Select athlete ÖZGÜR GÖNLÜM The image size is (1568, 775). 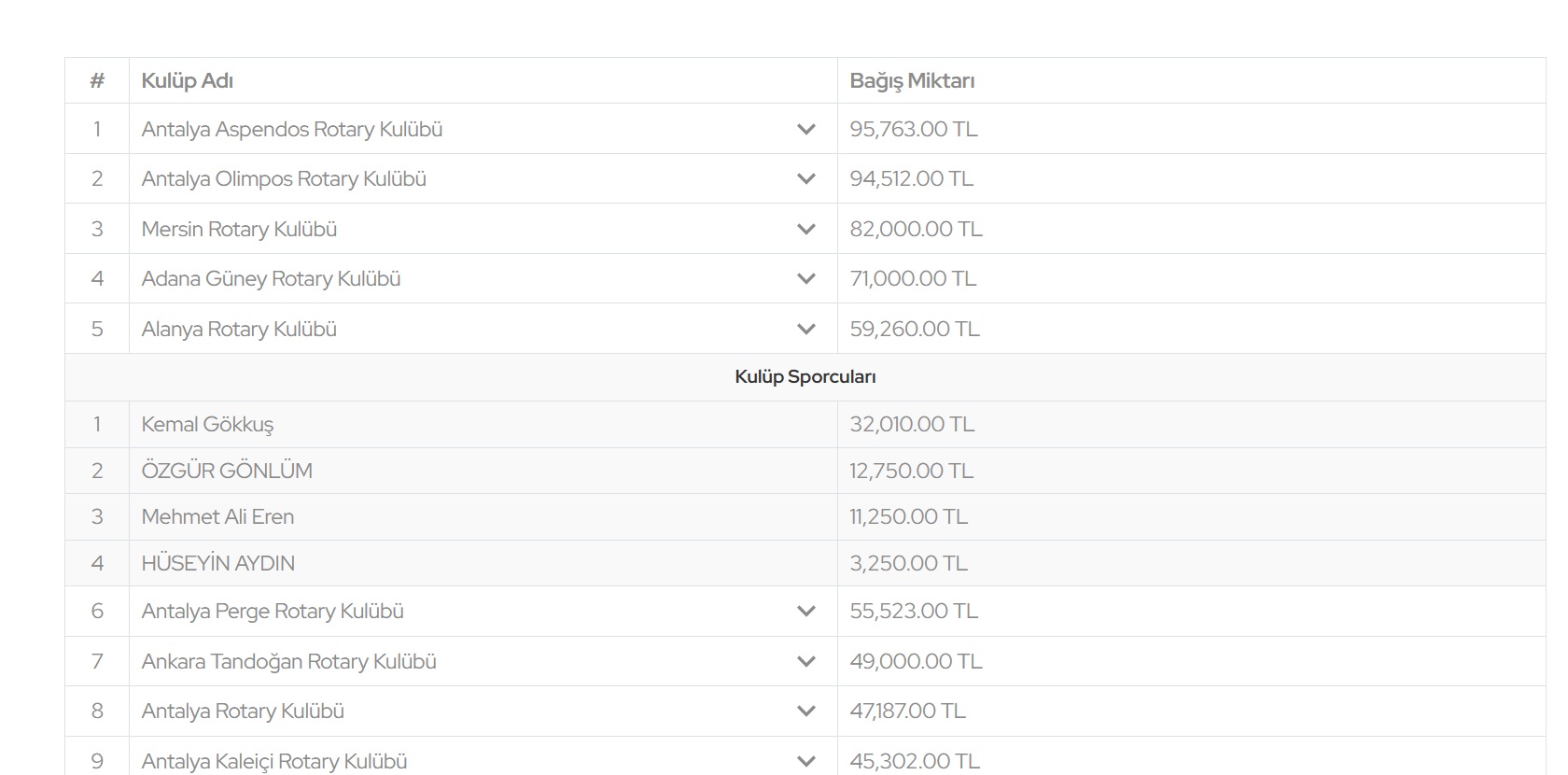tap(227, 471)
